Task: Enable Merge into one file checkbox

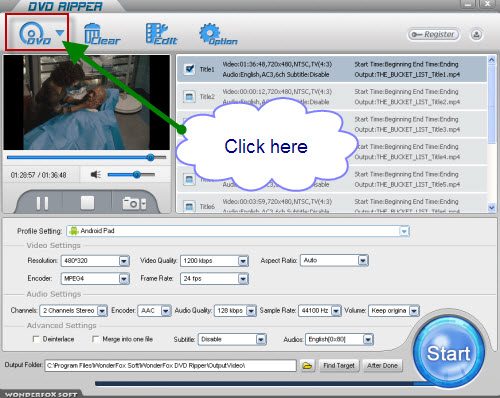Action: click(x=95, y=339)
